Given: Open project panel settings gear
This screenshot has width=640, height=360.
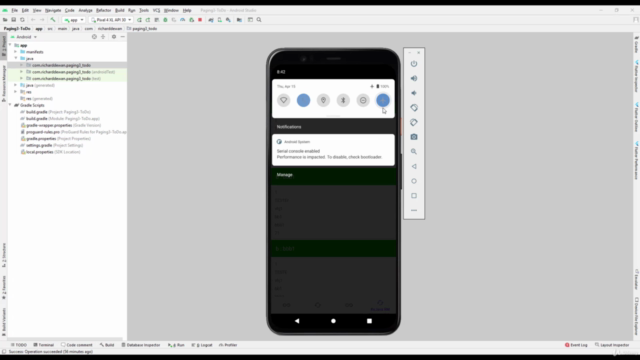Looking at the screenshot, I should coord(114,37).
